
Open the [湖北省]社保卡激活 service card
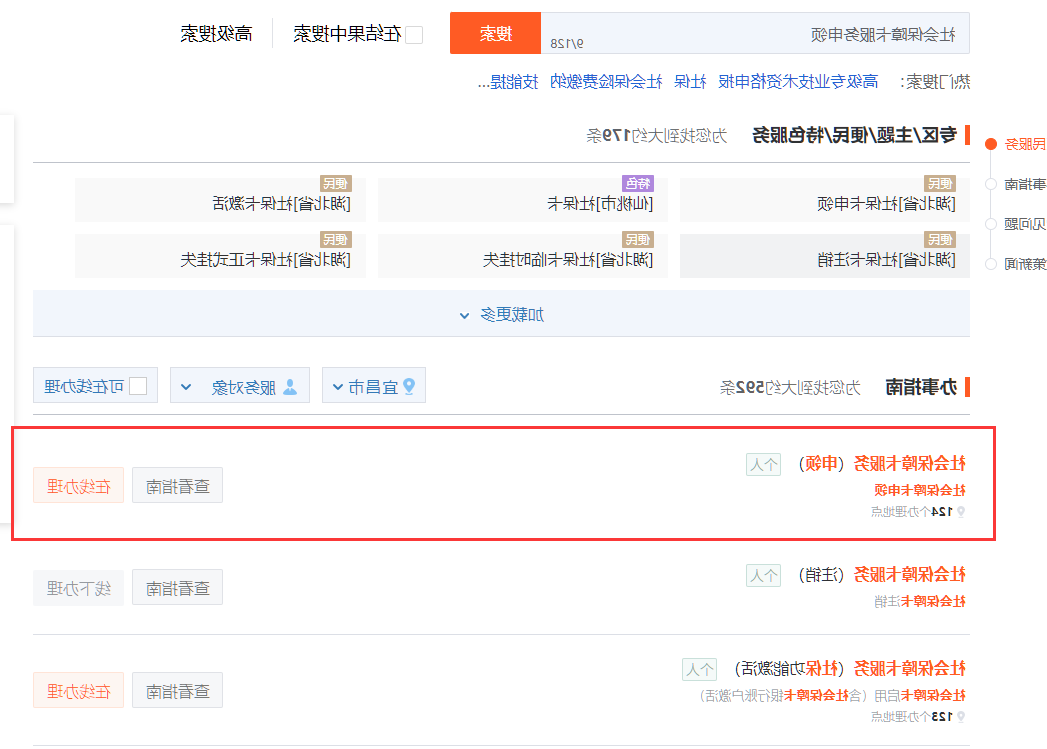tap(220, 200)
